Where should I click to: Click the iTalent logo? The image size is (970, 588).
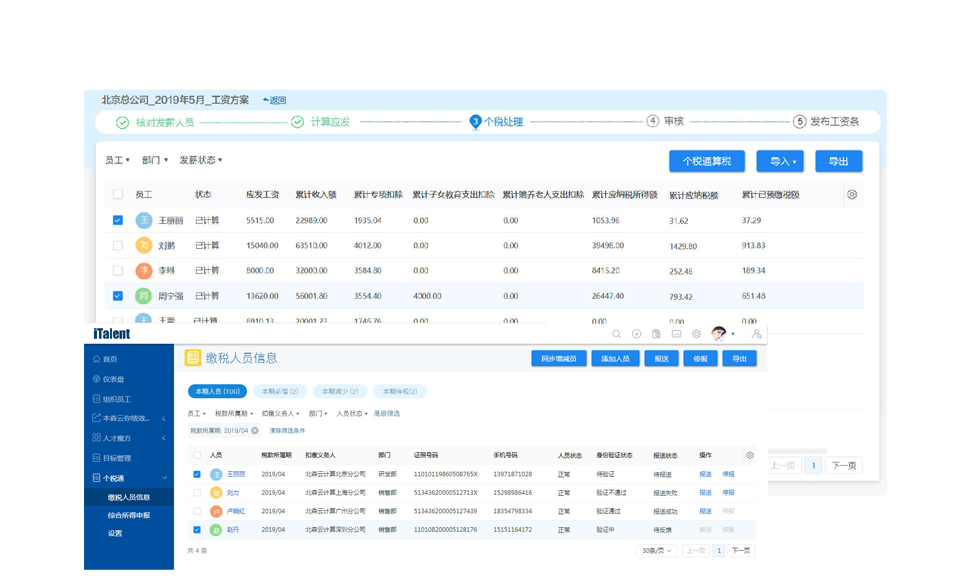tap(111, 334)
